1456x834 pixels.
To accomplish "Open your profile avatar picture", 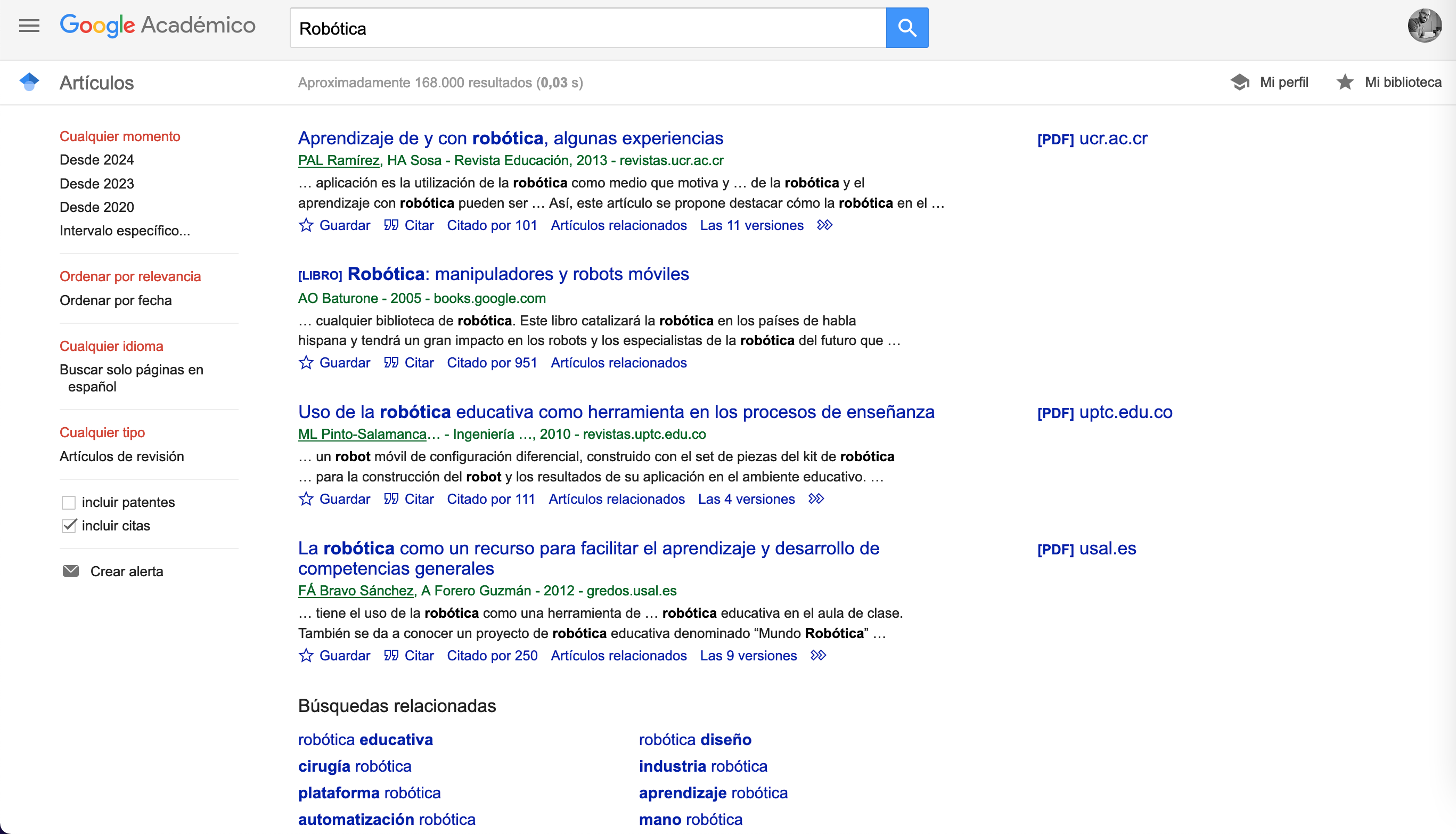I will point(1426,25).
